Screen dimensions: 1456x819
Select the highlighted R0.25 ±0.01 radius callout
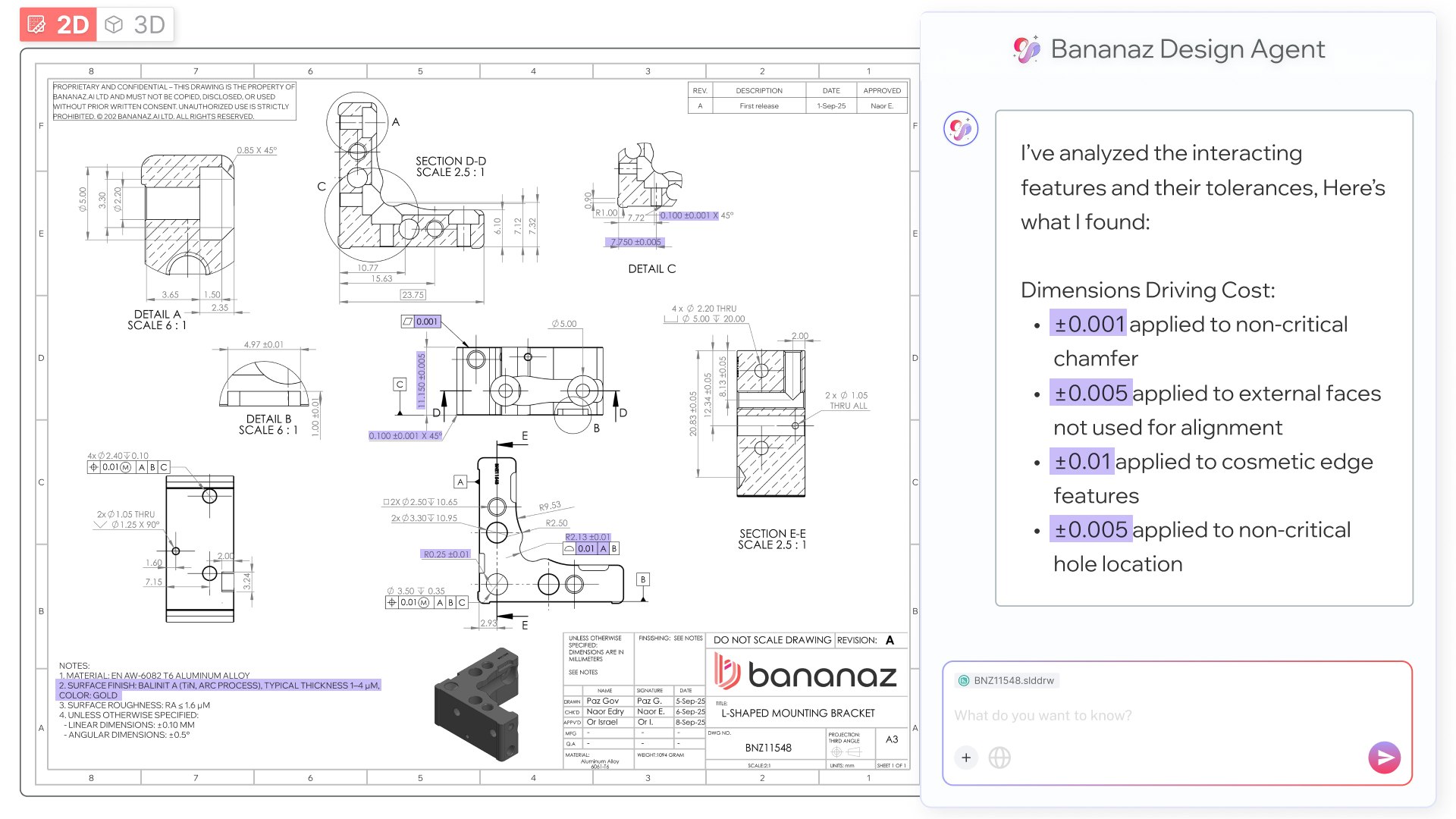[x=445, y=555]
